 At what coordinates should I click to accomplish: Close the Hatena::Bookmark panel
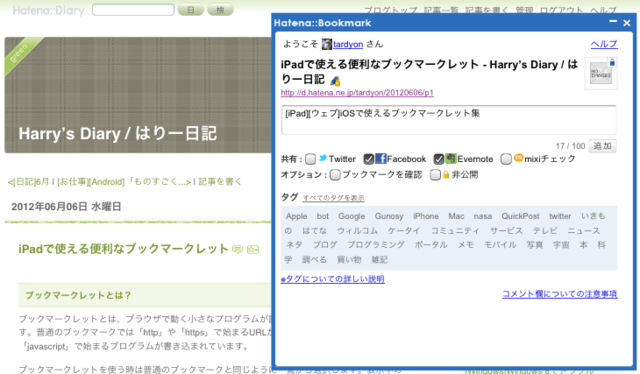[x=627, y=23]
